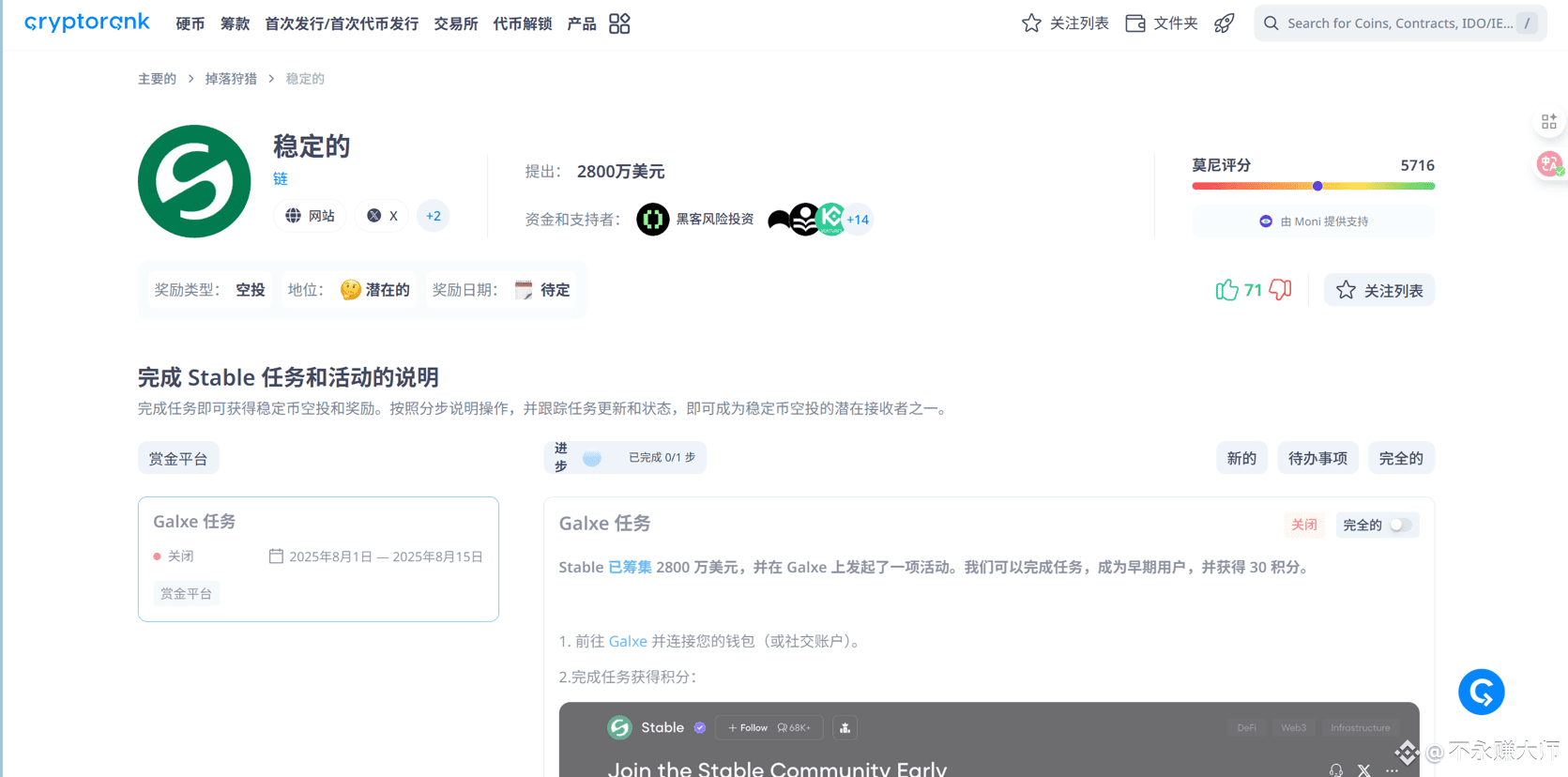Click the 已完成 0/1 步 progress text
This screenshot has width=1568, height=777.
(x=662, y=458)
